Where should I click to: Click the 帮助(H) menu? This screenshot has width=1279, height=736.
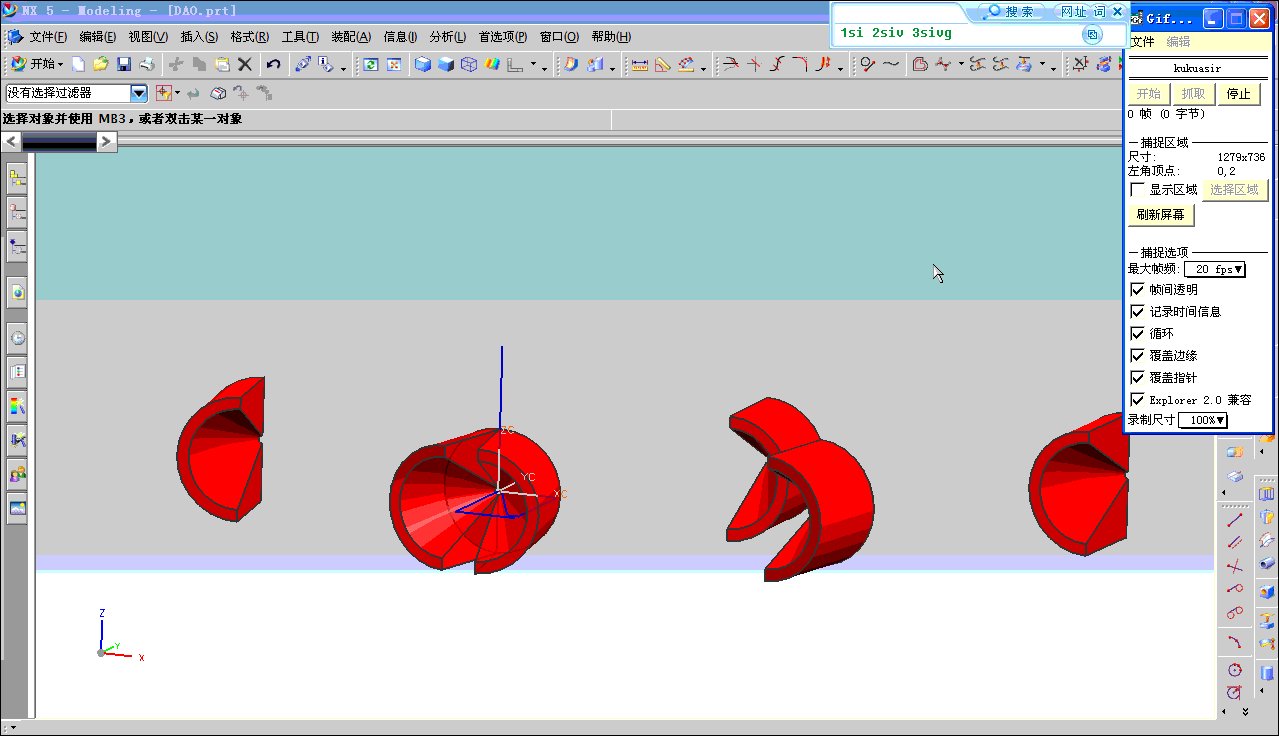(x=611, y=37)
